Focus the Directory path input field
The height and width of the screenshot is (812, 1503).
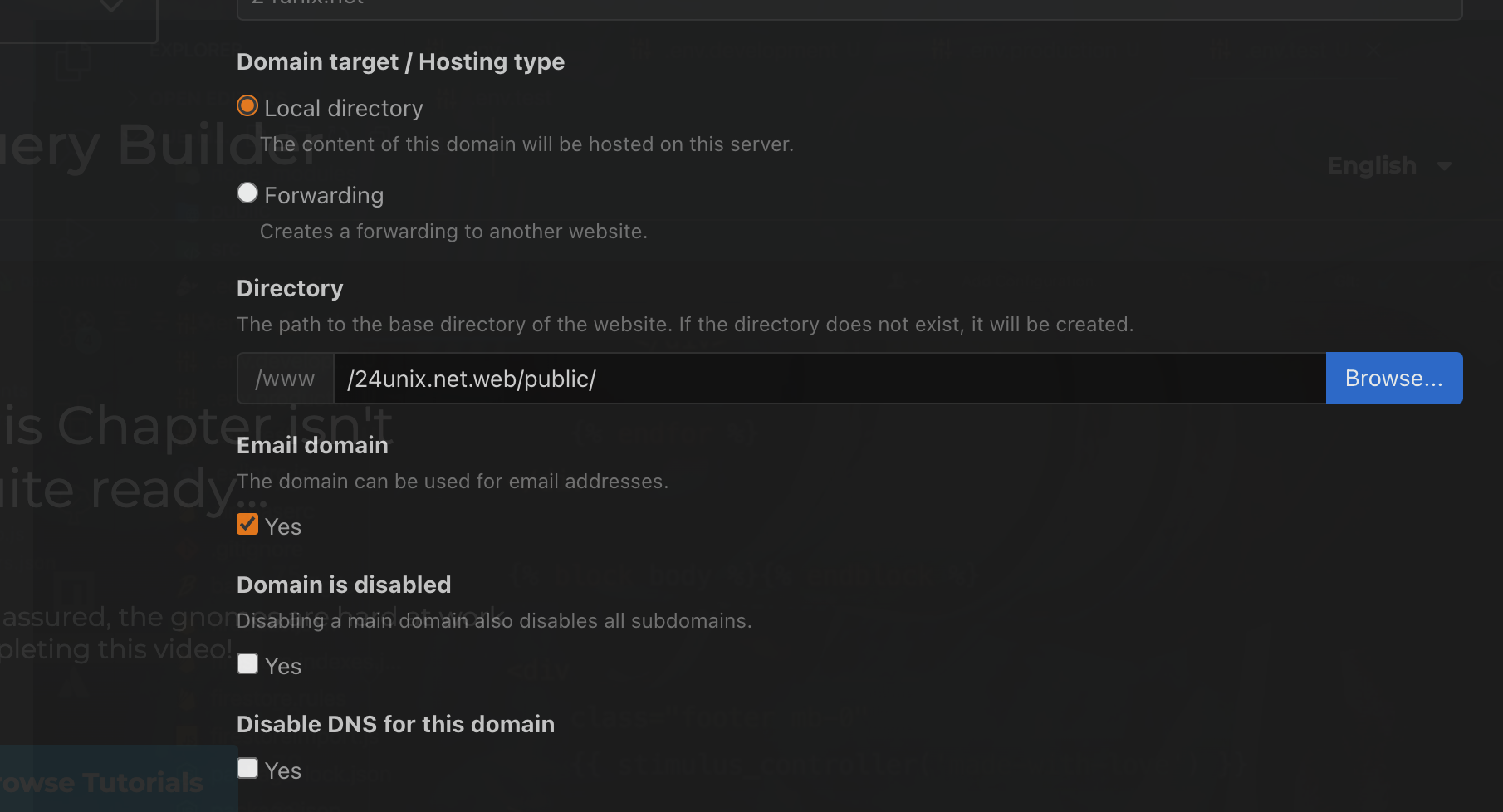[829, 379]
